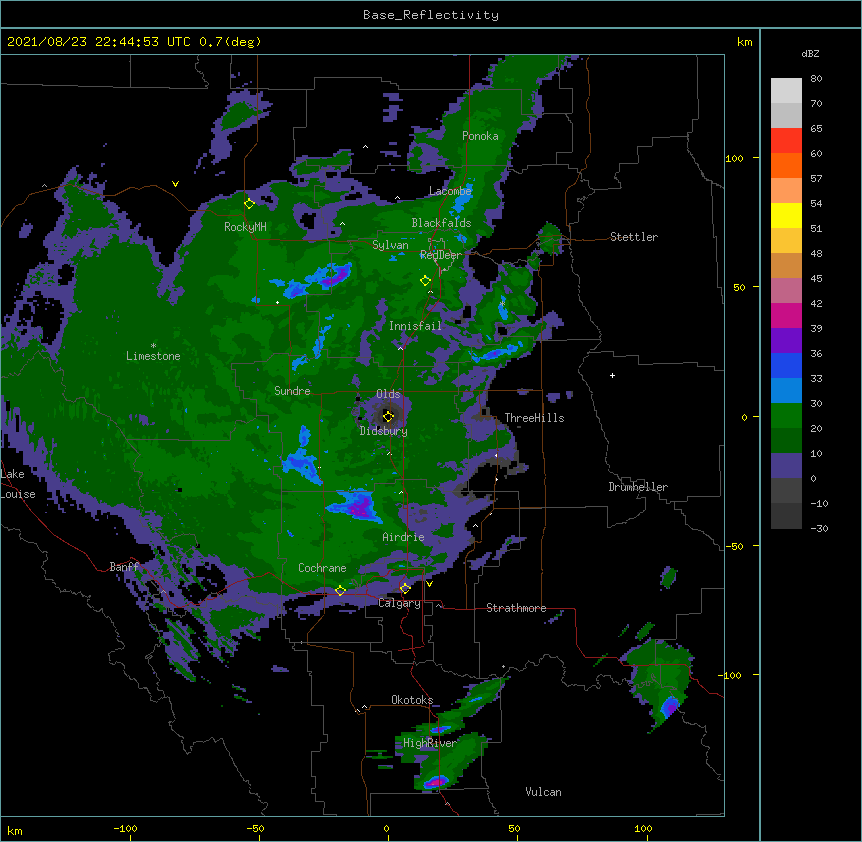
Task: Click the yellow diamond marker south of RedDeer
Action: [x=425, y=281]
